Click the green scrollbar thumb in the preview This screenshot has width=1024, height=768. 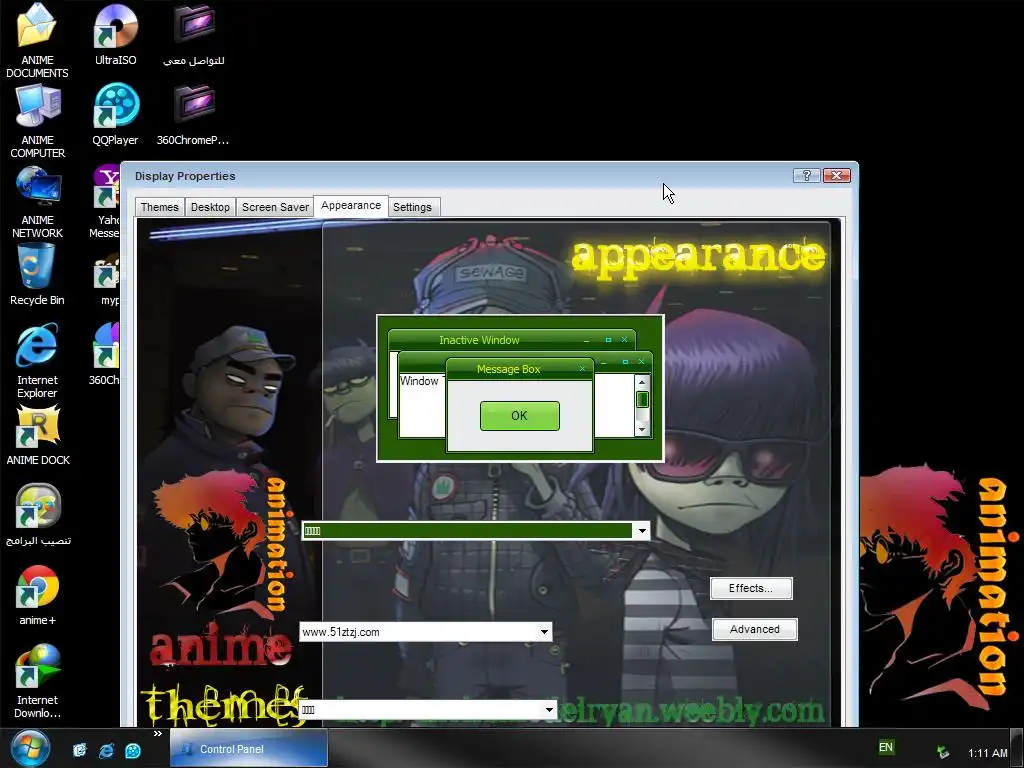tap(642, 399)
